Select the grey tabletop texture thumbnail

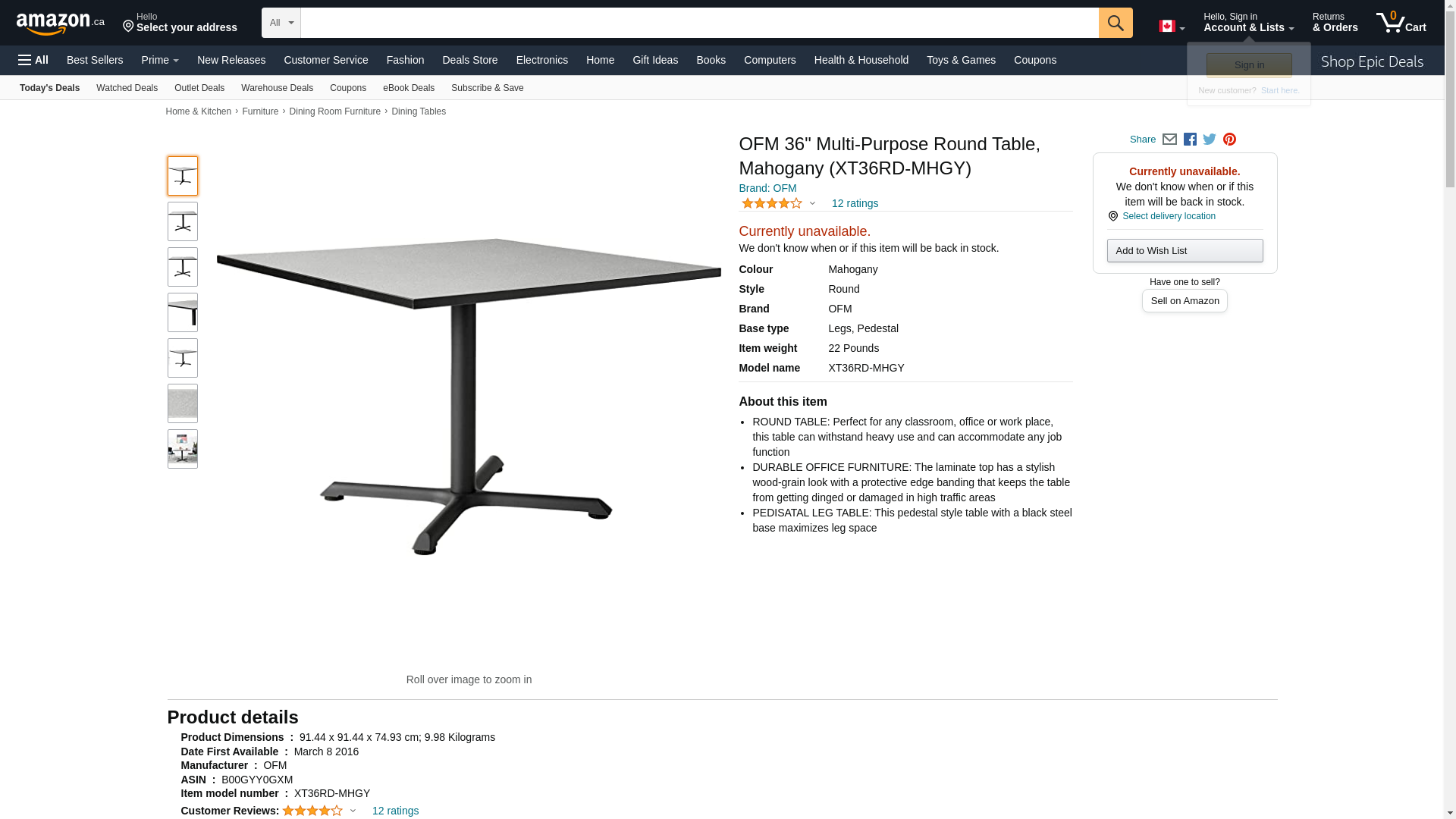click(183, 403)
